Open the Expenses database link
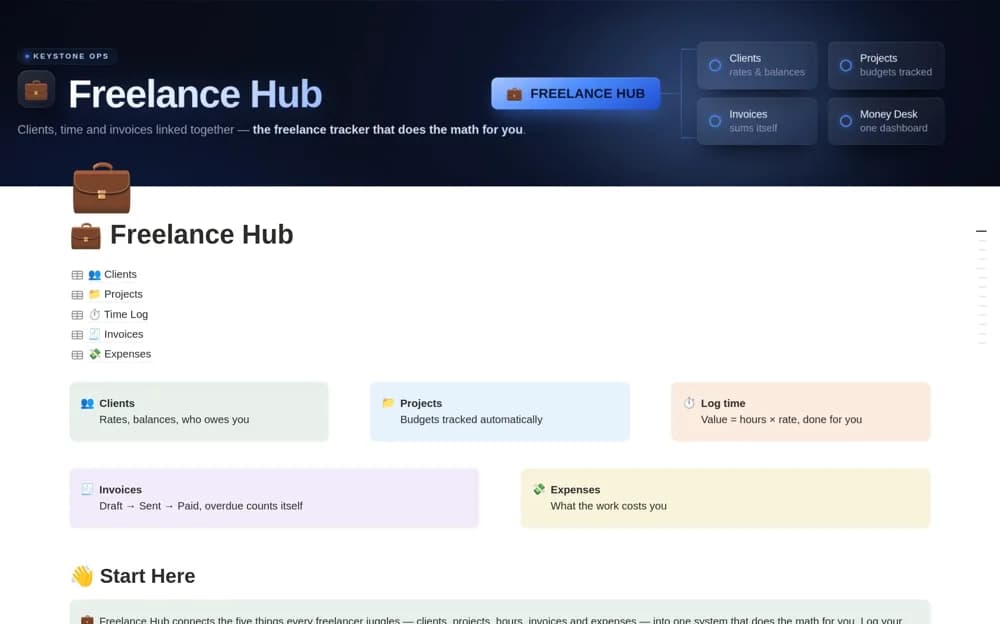 tap(128, 353)
